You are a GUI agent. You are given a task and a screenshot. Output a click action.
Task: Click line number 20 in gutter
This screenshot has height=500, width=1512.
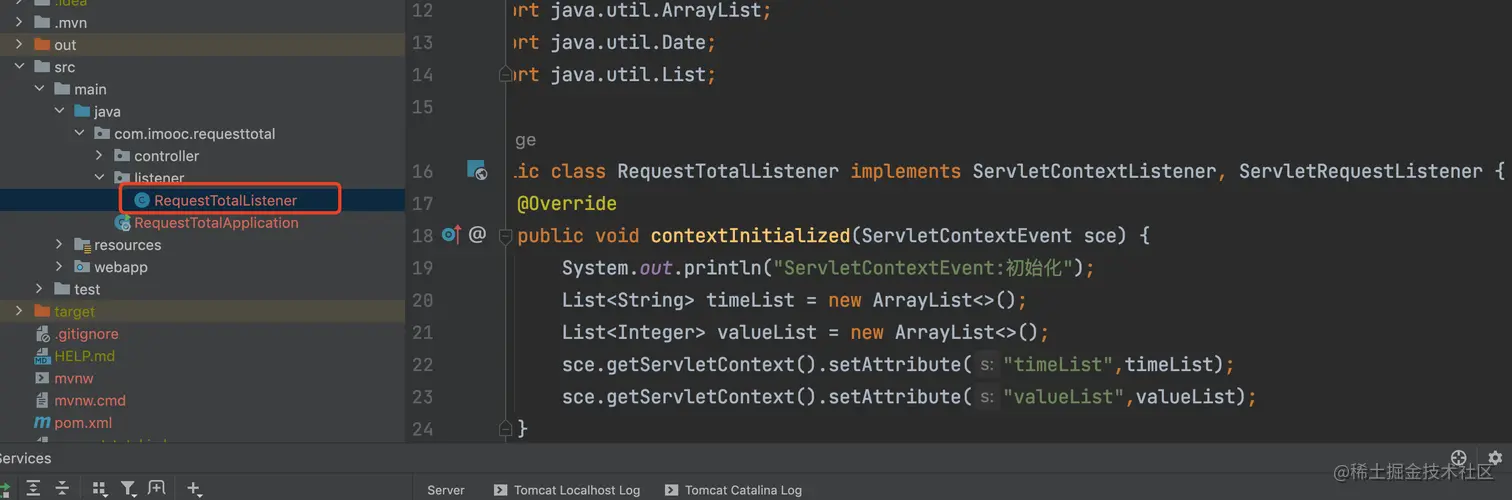coord(422,300)
